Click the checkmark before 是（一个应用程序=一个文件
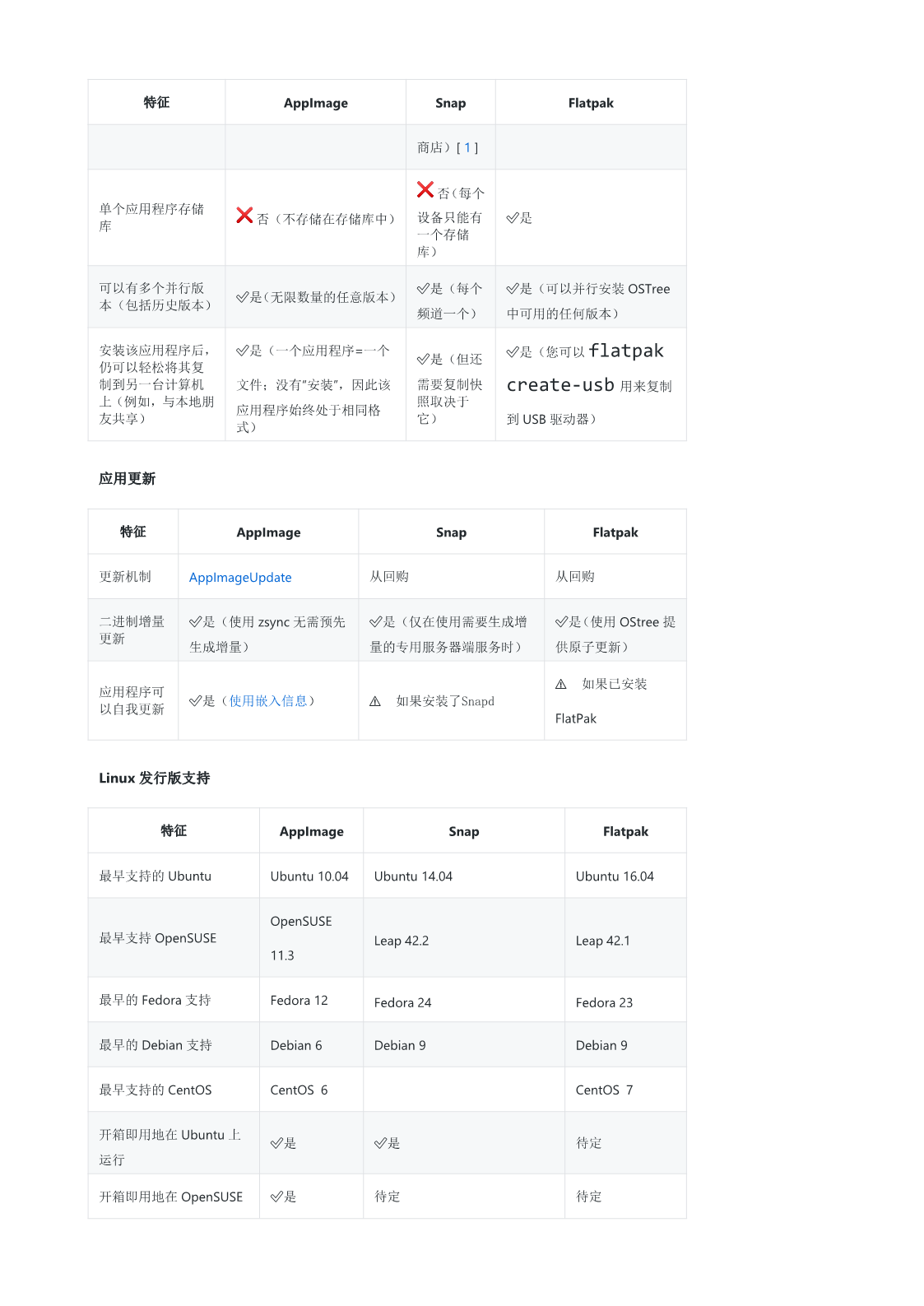 (x=243, y=351)
